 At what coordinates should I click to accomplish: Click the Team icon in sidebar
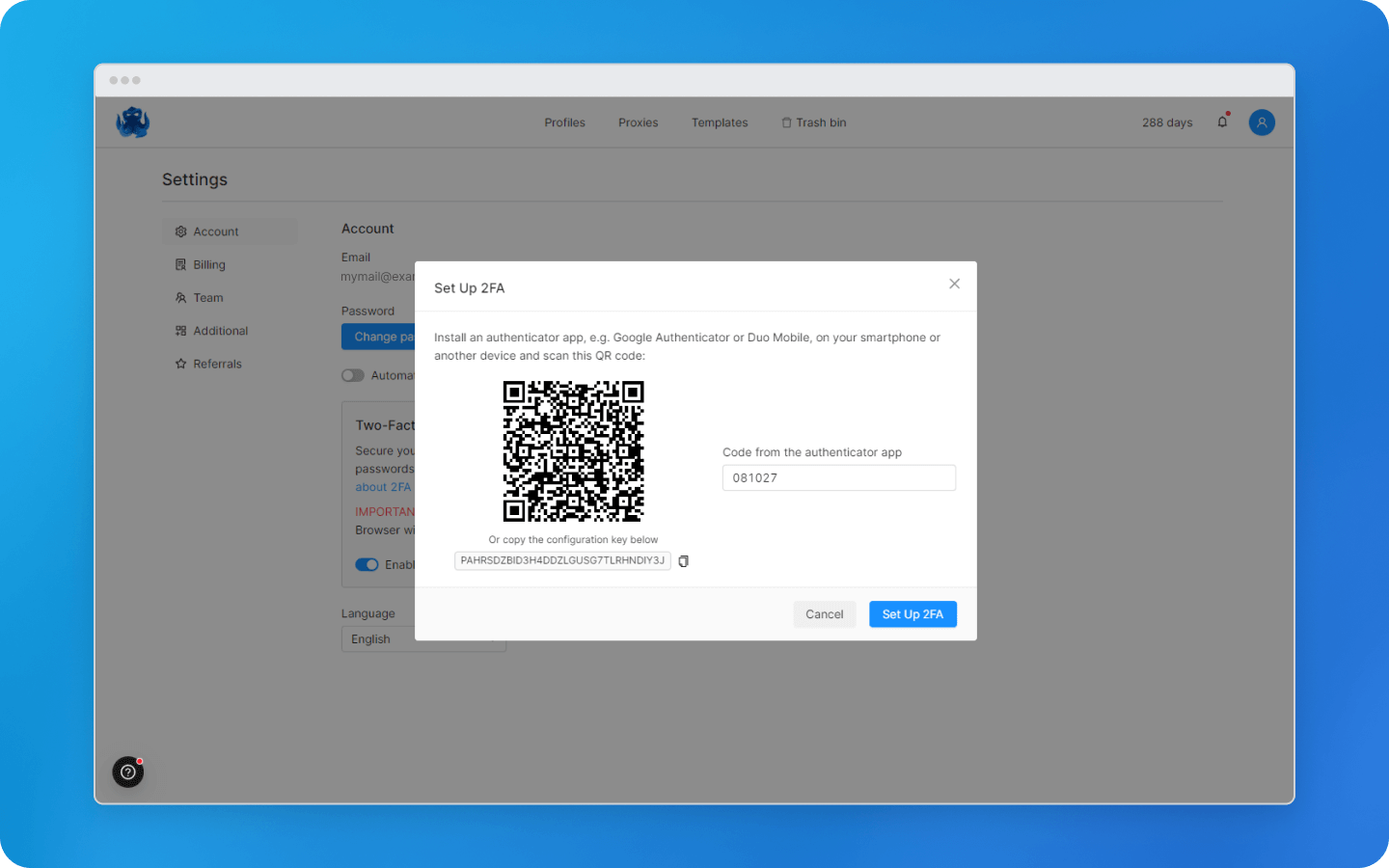click(180, 297)
